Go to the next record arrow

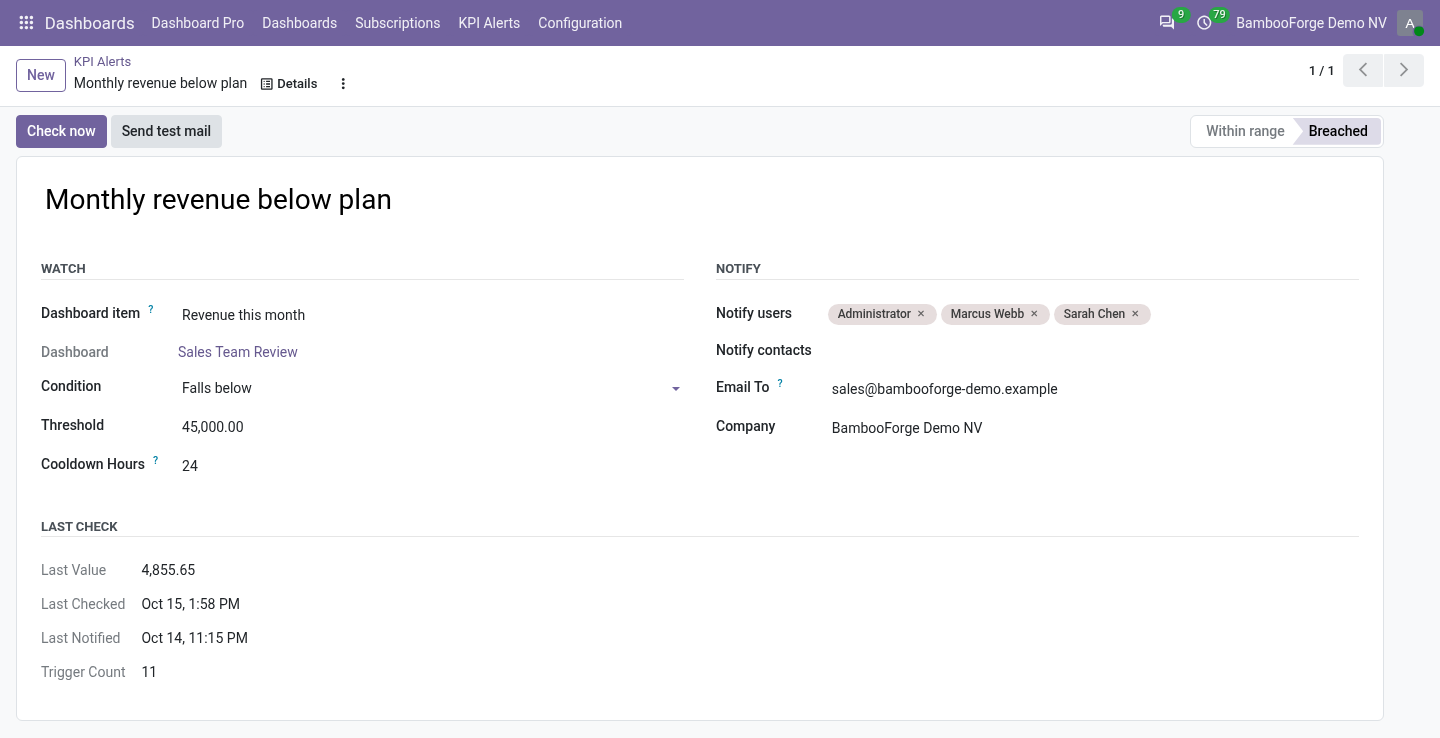(1404, 70)
